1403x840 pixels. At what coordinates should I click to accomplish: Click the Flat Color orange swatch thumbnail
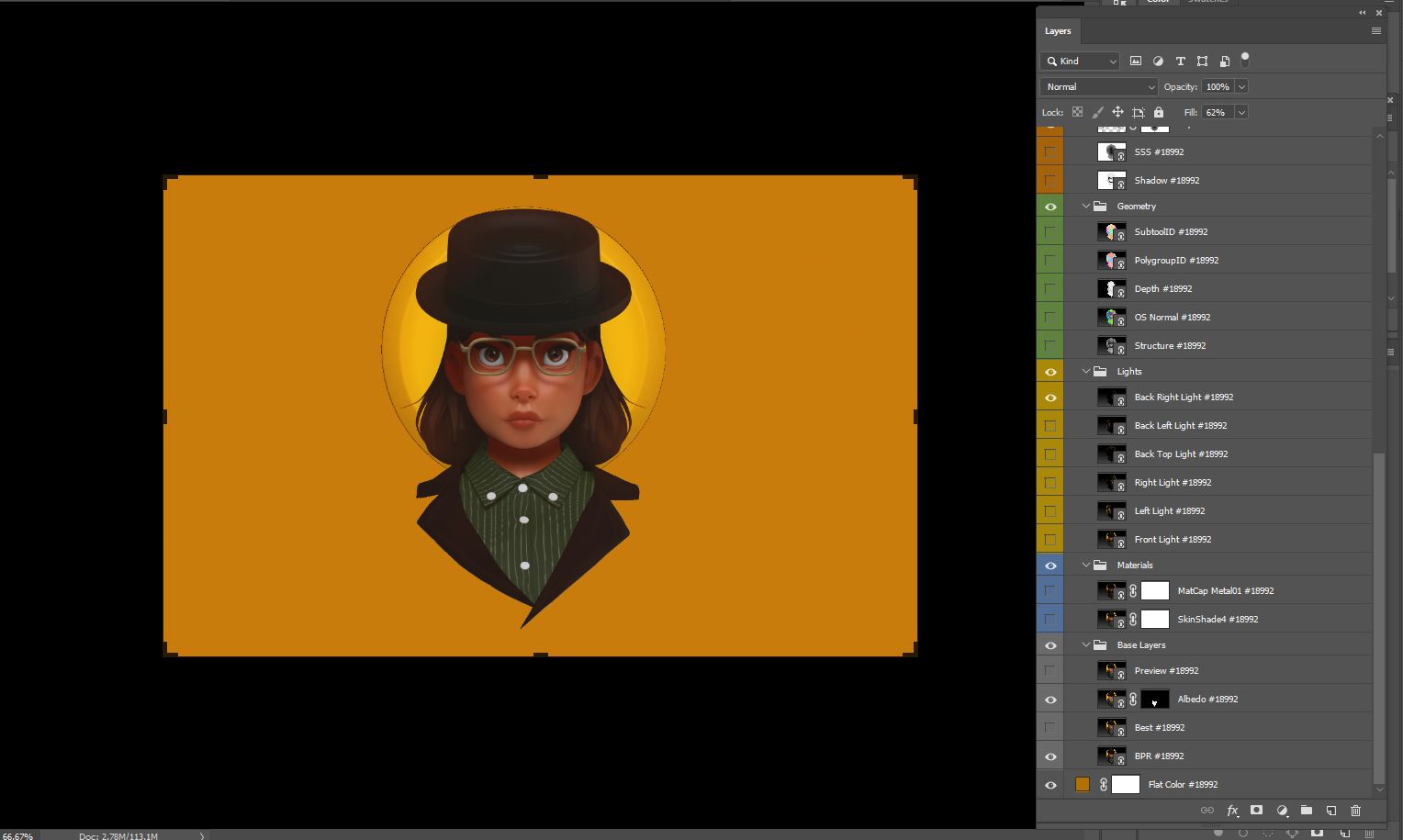pyautogui.click(x=1083, y=785)
